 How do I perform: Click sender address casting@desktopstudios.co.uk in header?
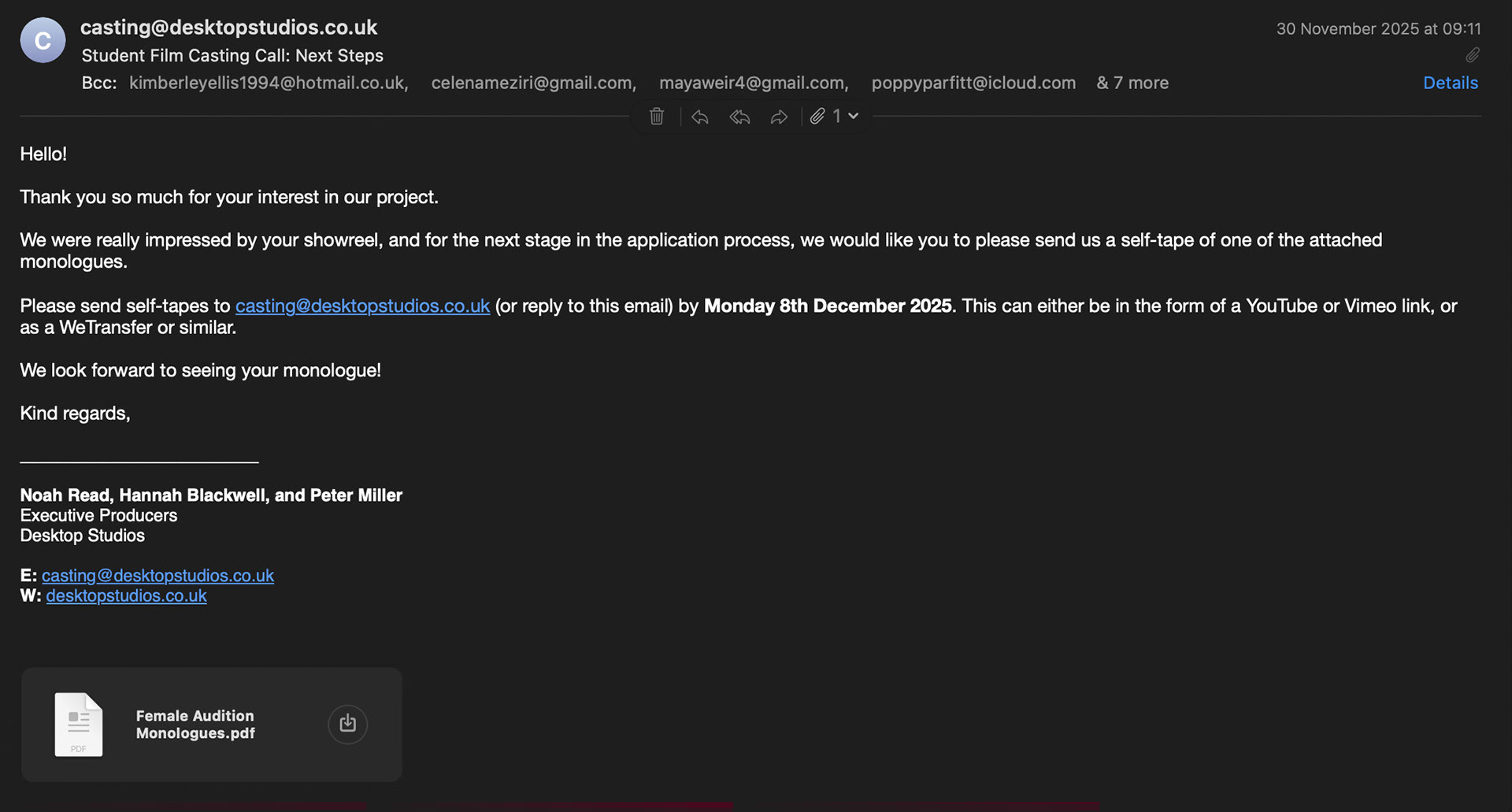[229, 28]
